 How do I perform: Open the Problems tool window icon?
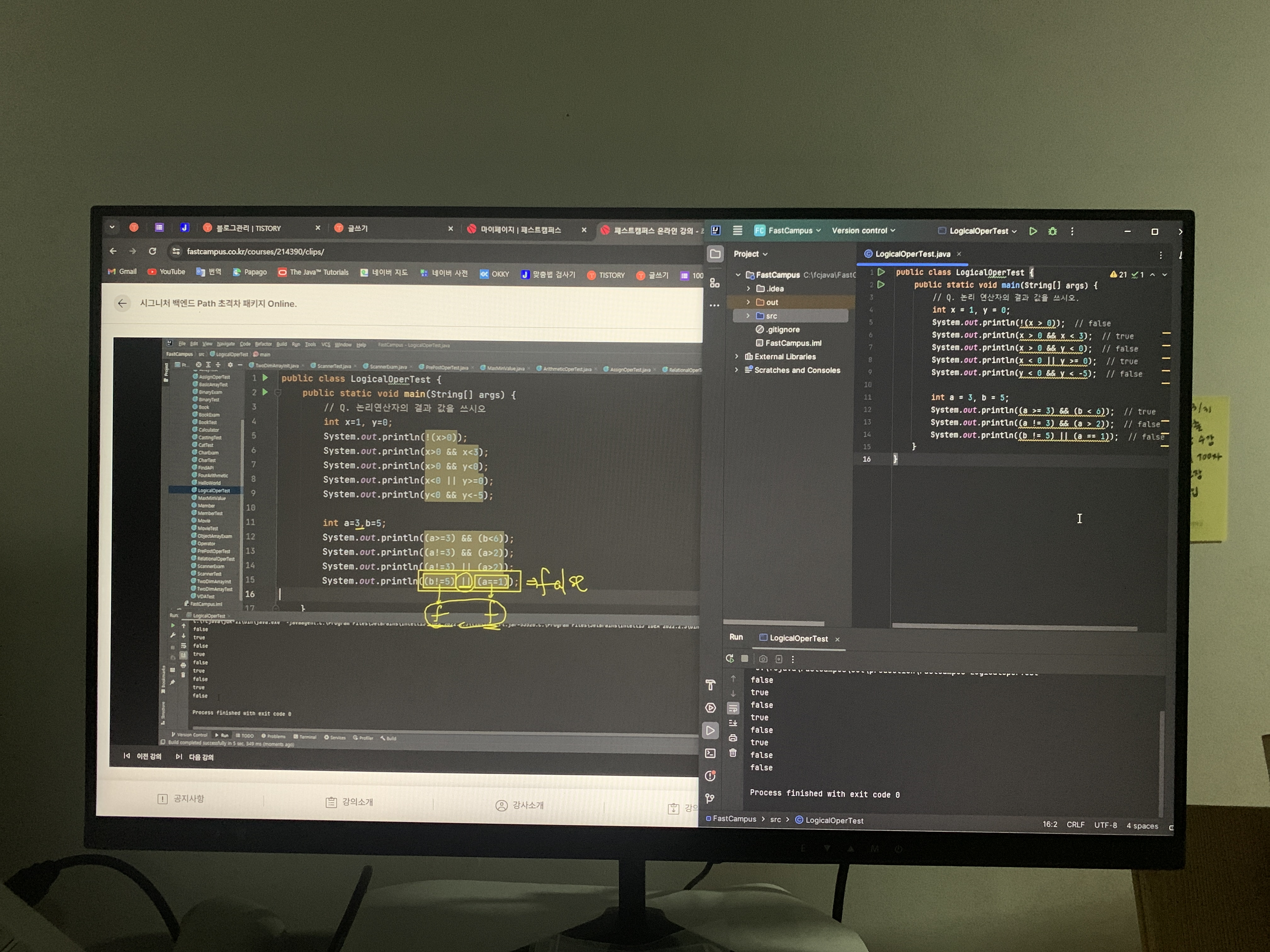coord(710,776)
